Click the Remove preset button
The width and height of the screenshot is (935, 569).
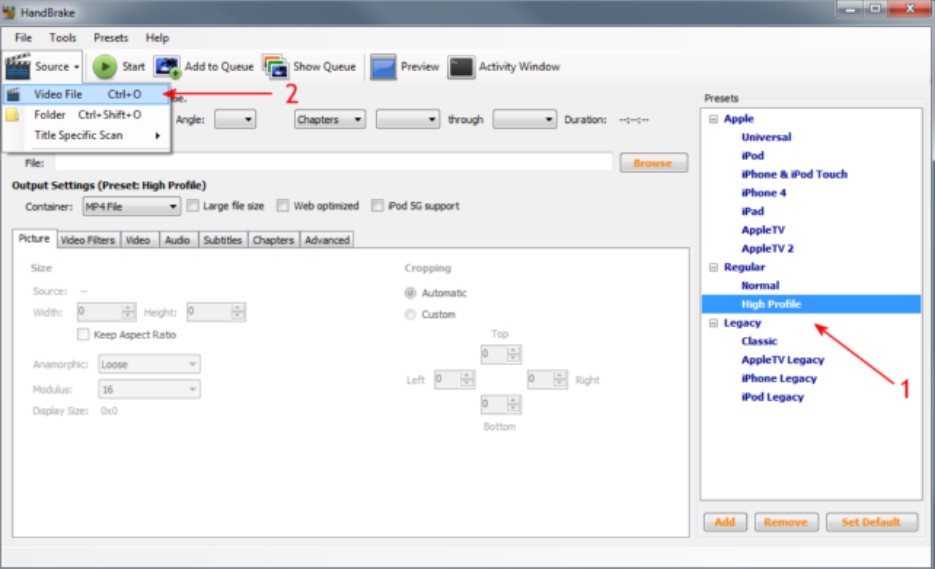[x=786, y=522]
